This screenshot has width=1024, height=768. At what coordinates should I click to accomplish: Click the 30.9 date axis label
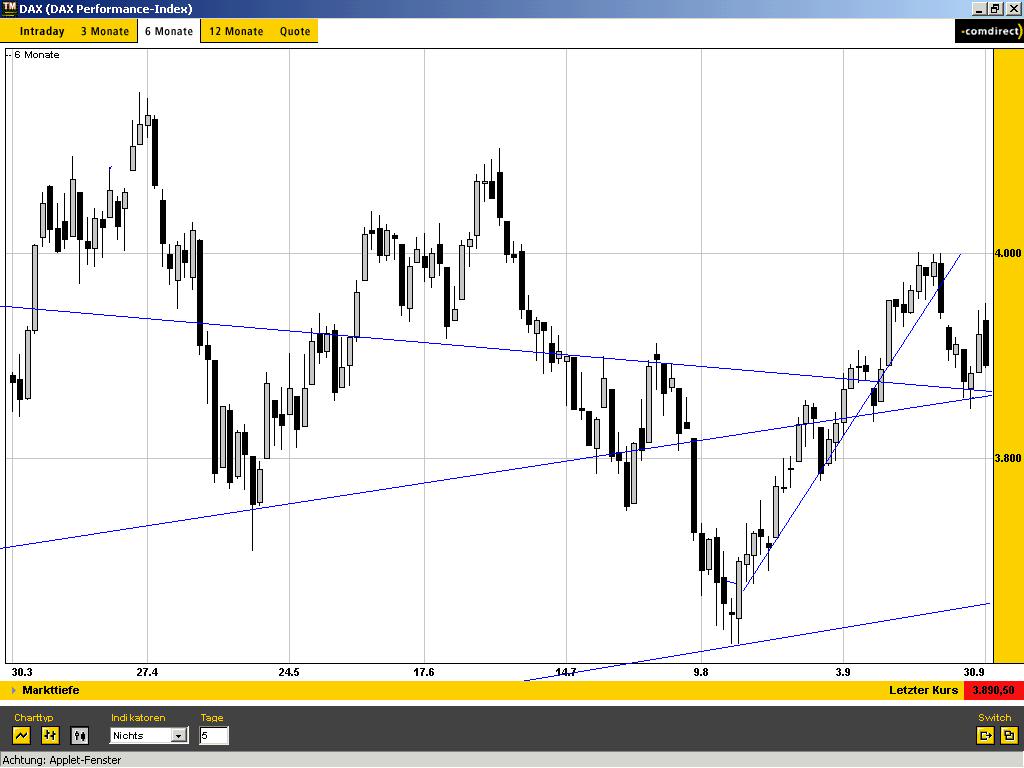click(974, 672)
